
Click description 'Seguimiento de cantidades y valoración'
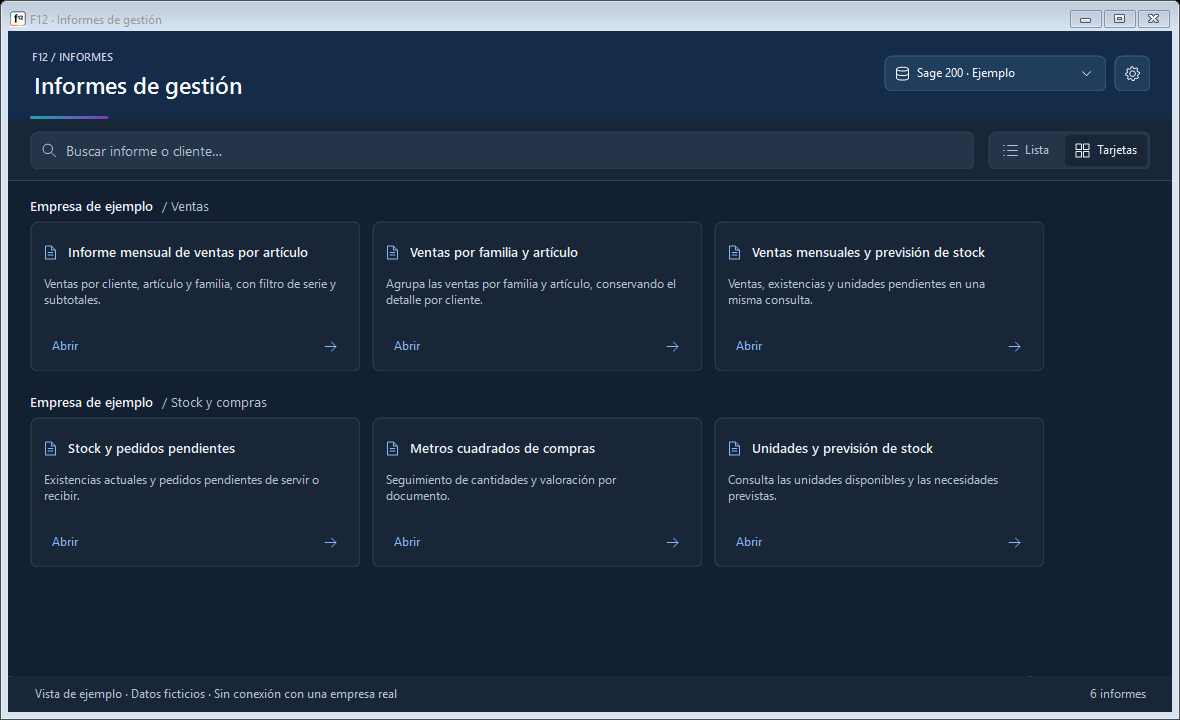tap(501, 488)
